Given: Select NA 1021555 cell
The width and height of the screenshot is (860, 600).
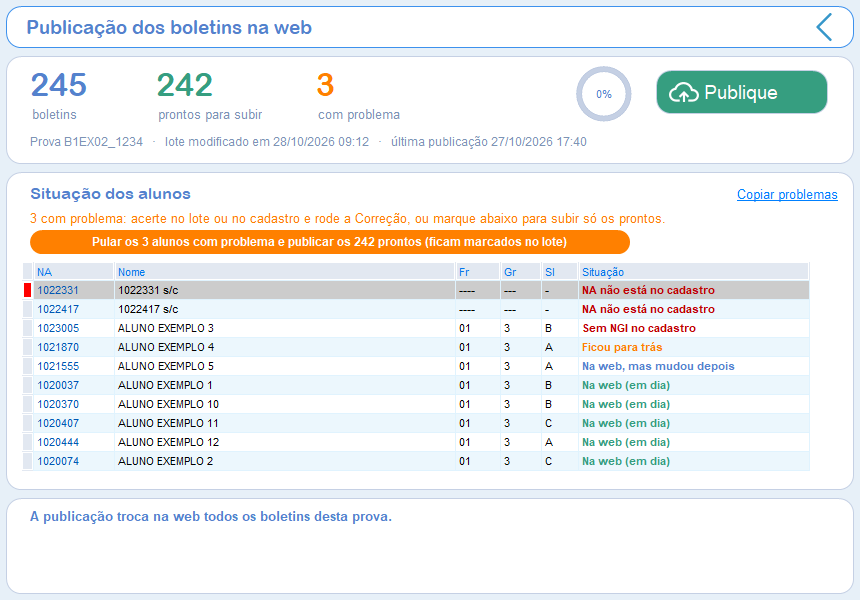Looking at the screenshot, I should [73, 366].
